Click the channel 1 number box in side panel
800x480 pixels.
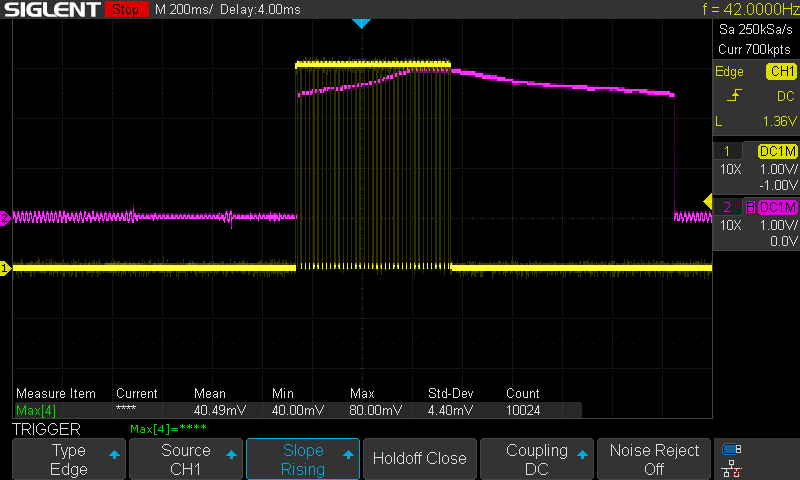coord(727,151)
